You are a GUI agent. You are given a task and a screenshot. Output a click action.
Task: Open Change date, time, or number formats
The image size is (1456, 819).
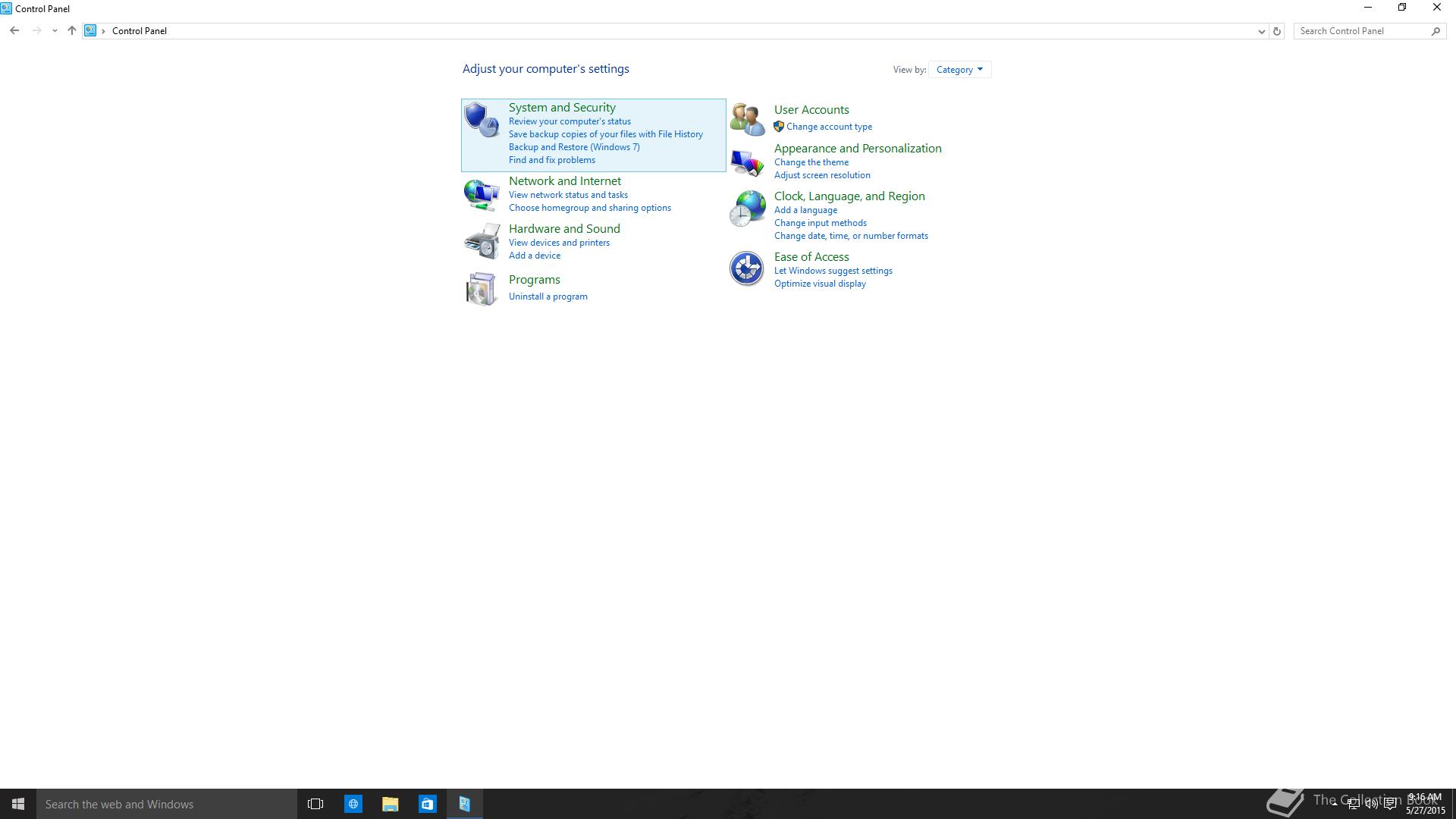tap(851, 236)
